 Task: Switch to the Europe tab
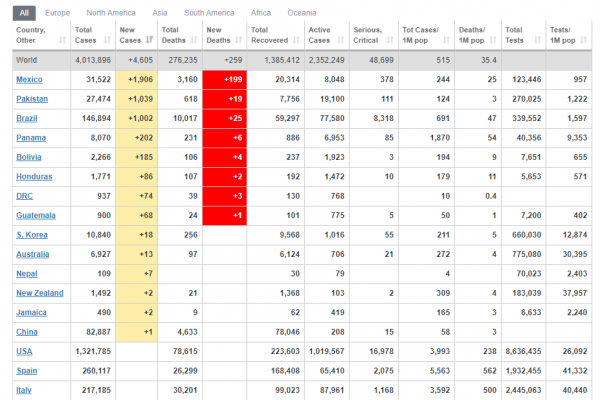click(57, 13)
